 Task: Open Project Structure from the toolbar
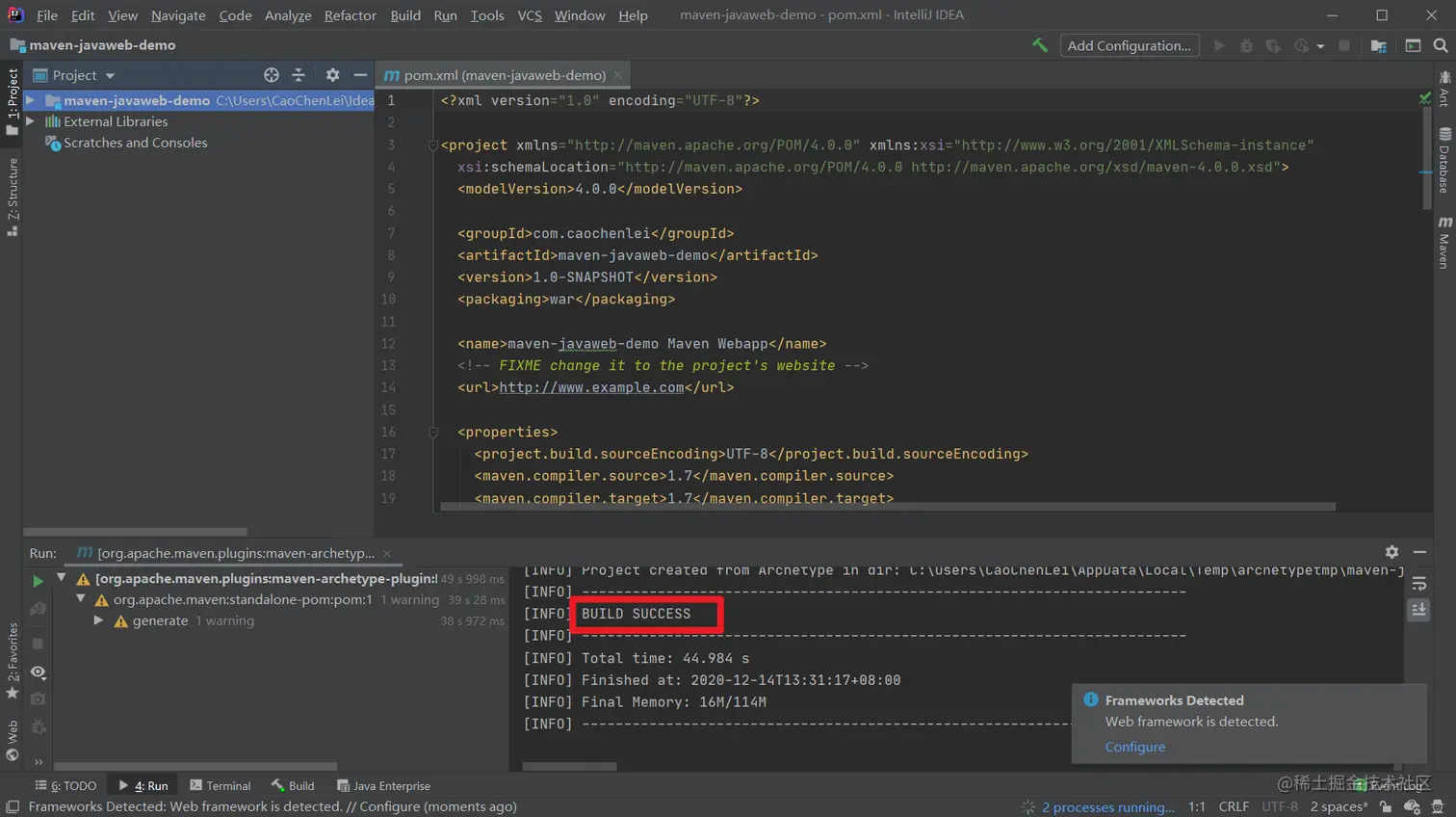tap(1379, 45)
